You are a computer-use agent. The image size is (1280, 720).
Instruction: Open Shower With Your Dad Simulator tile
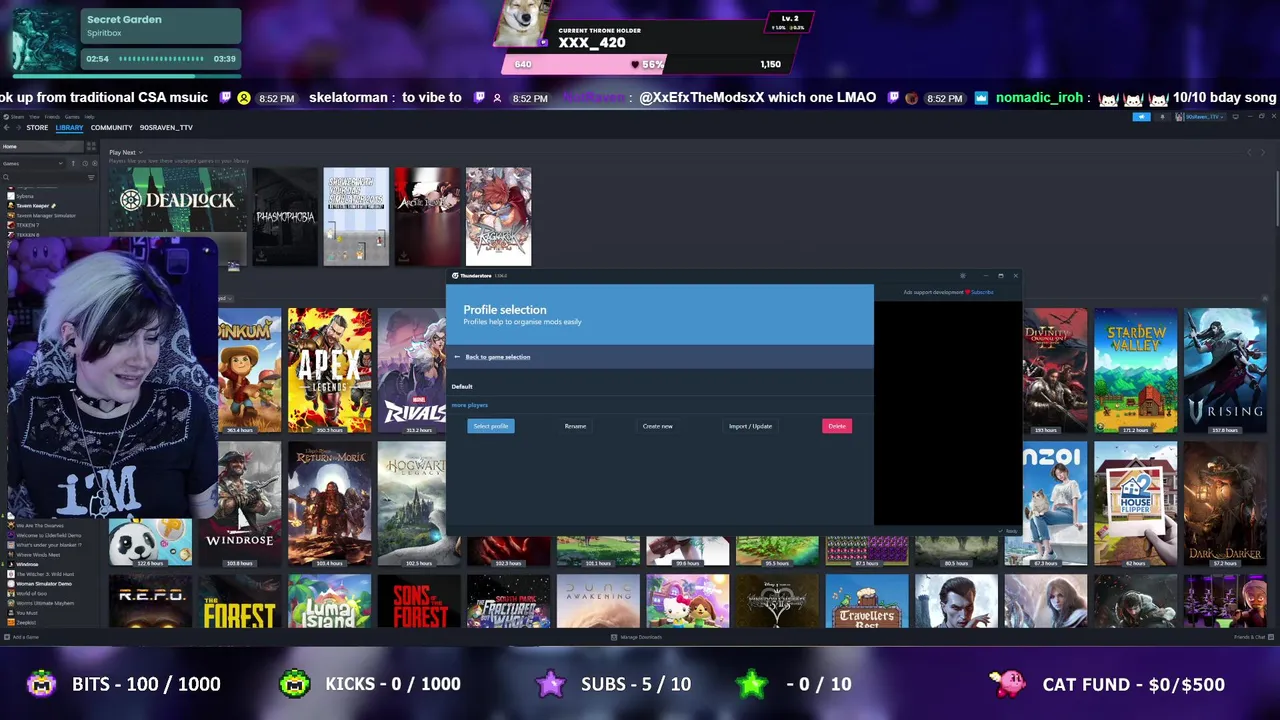(356, 217)
